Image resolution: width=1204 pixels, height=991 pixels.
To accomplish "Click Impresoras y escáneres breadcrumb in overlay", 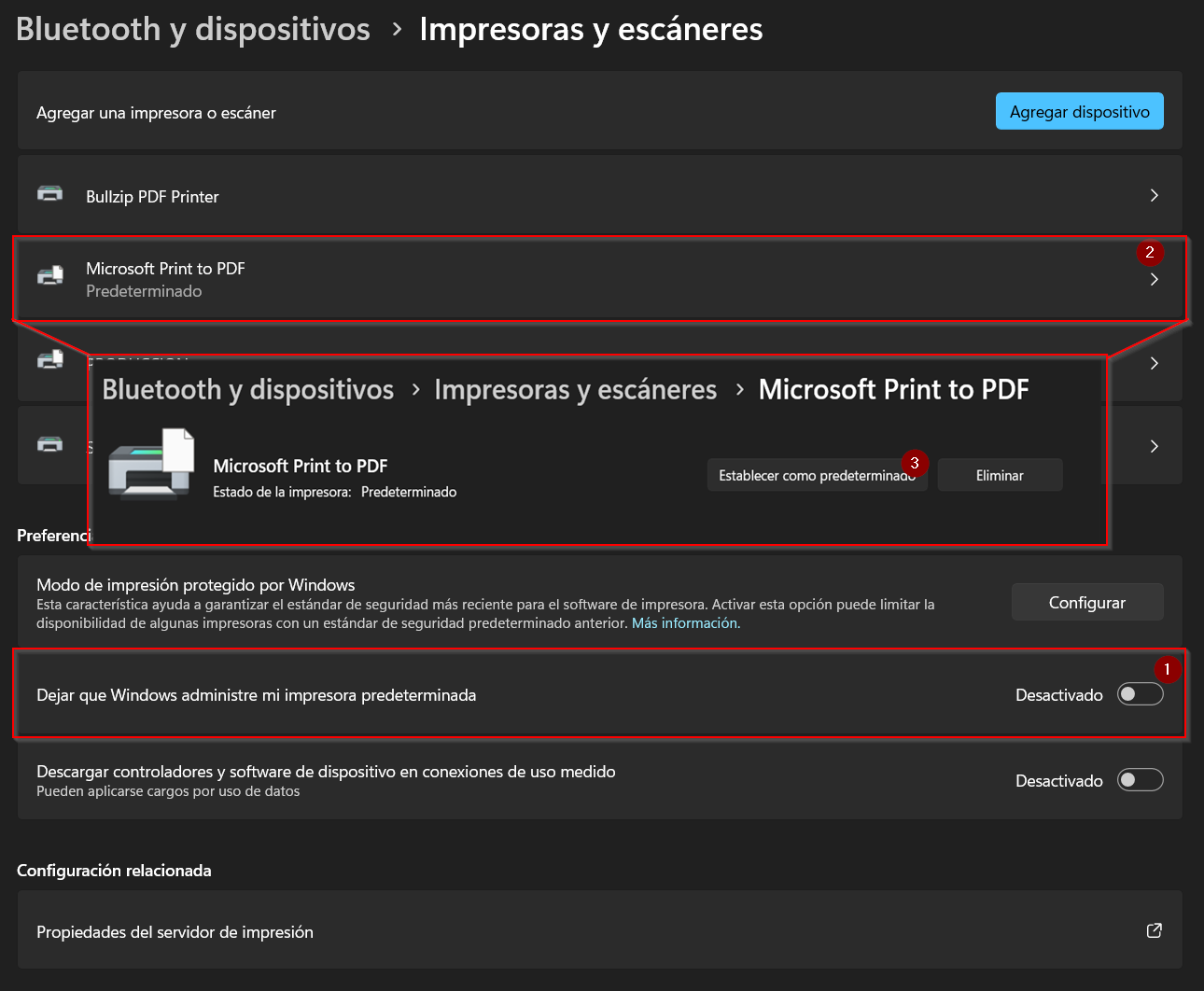I will pos(576,389).
